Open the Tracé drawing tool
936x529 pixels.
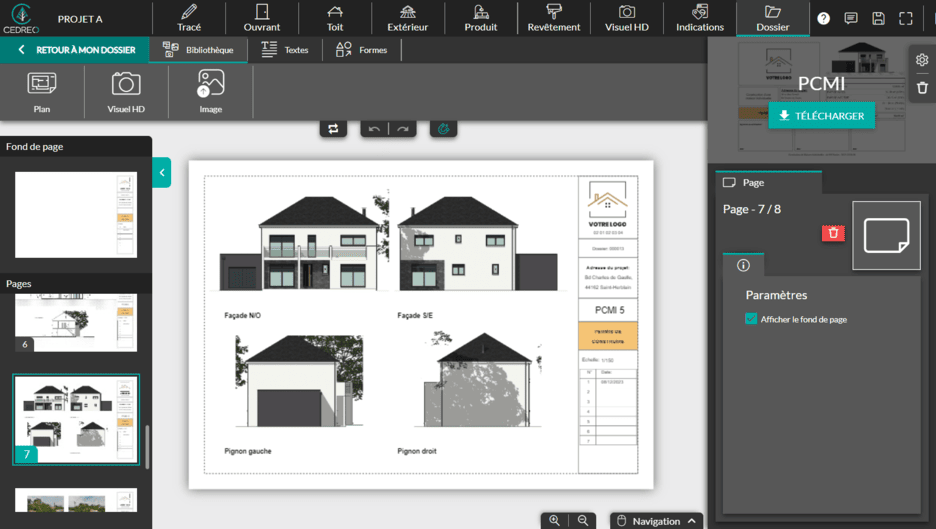point(189,18)
